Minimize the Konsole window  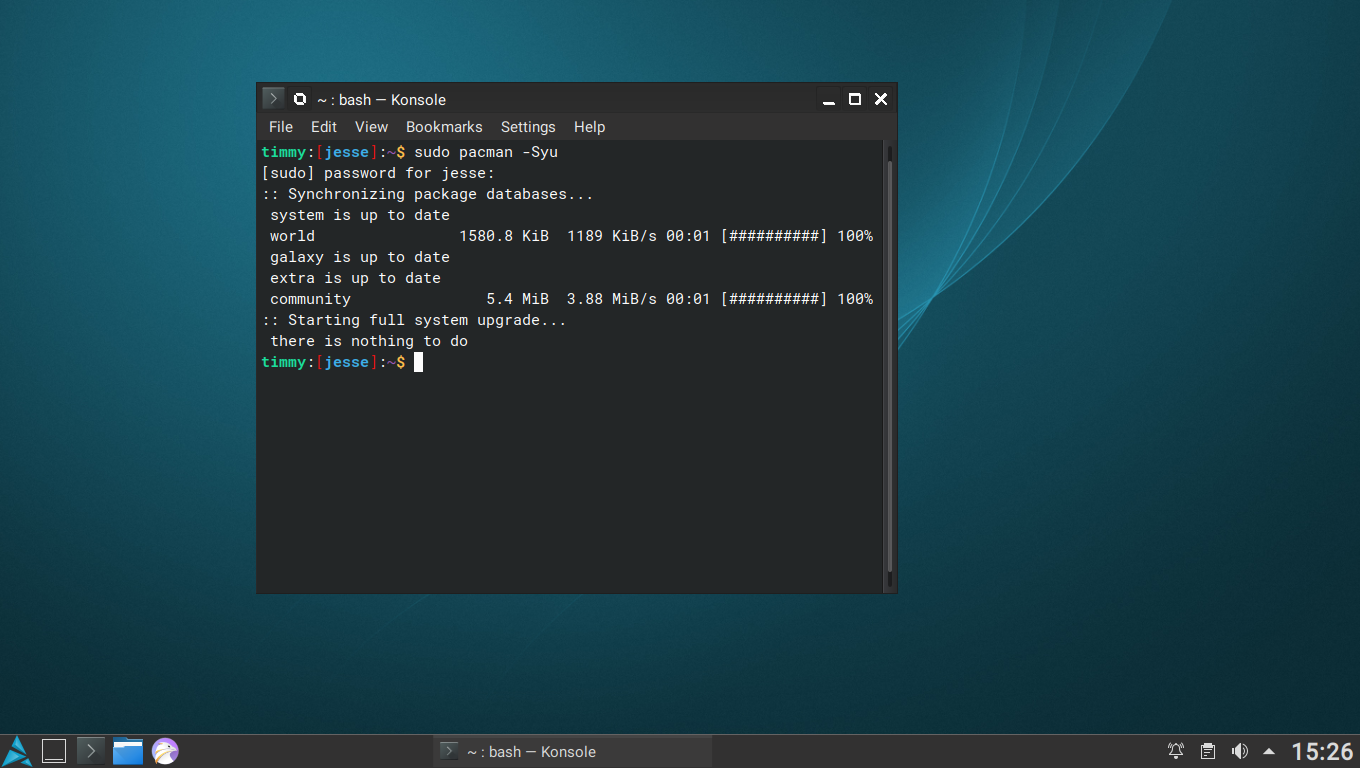(828, 99)
